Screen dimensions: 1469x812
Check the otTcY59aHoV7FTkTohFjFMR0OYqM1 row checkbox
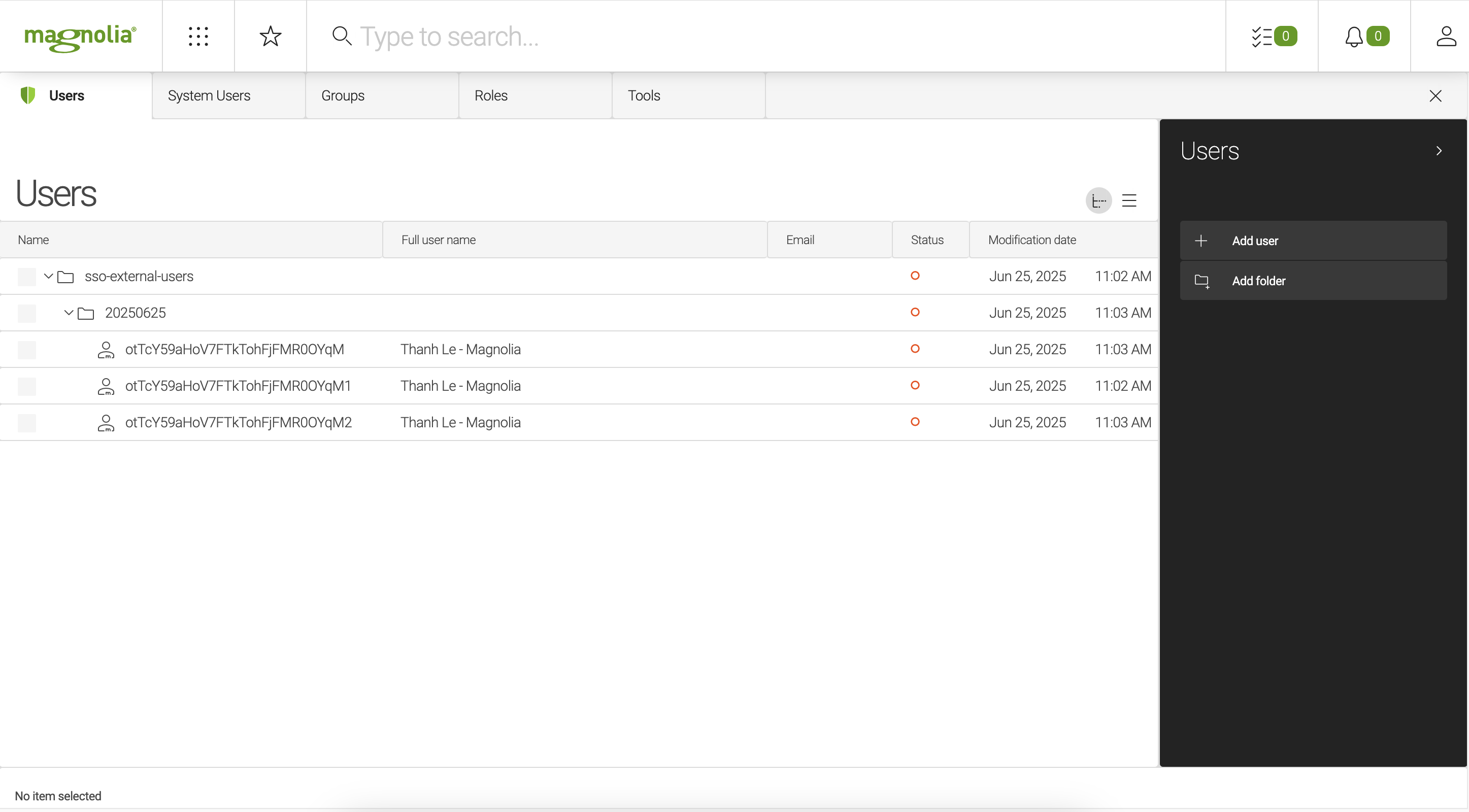pos(26,386)
